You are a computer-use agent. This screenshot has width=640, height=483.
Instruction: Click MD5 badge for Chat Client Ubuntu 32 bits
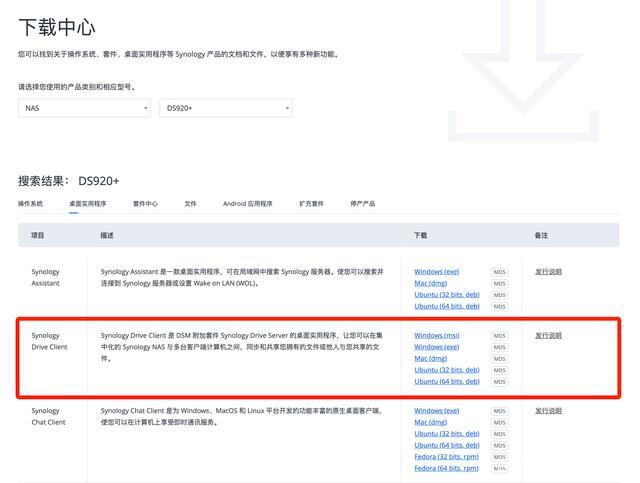500,434
